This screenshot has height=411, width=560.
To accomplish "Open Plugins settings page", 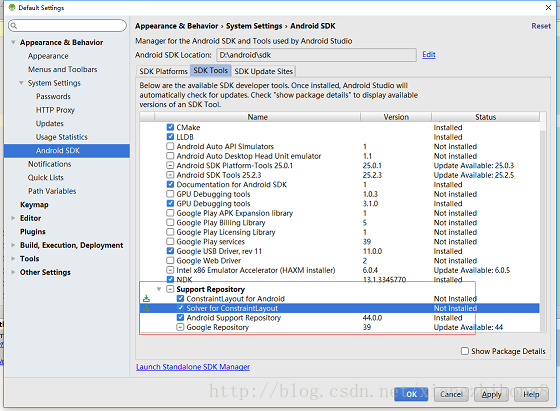I will click(x=33, y=232).
